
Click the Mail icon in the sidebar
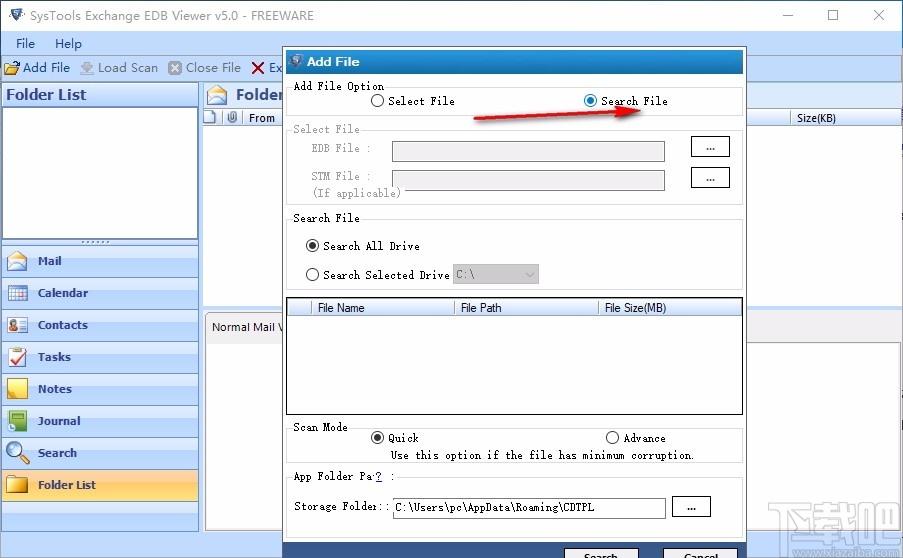(17, 261)
